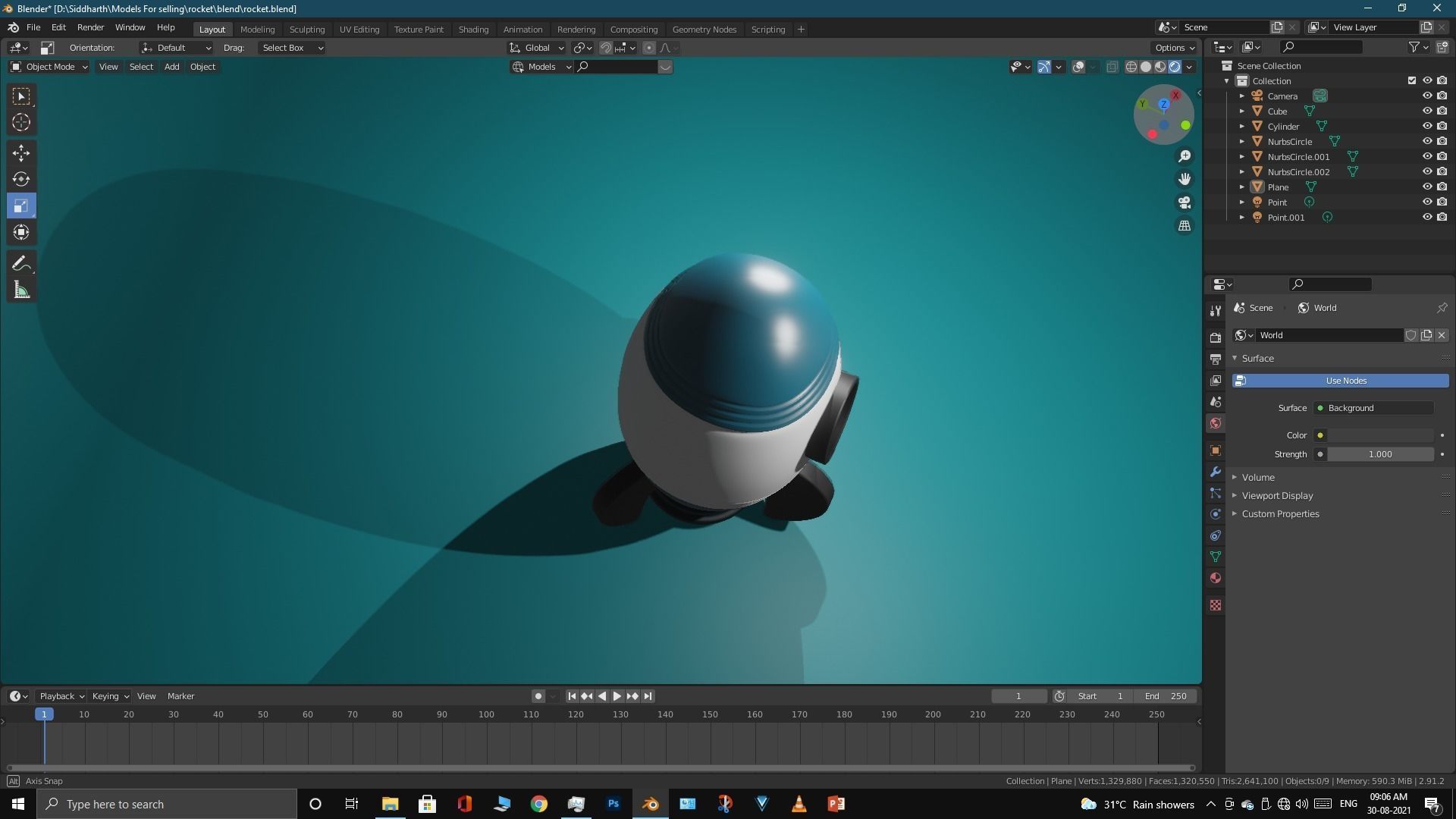Toggle camera view in viewport
1456x819 pixels.
click(1184, 202)
